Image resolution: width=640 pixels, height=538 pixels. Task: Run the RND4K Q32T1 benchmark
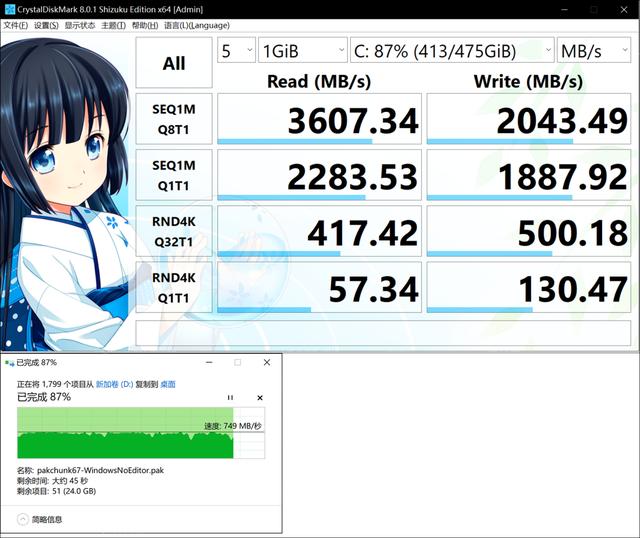click(174, 231)
